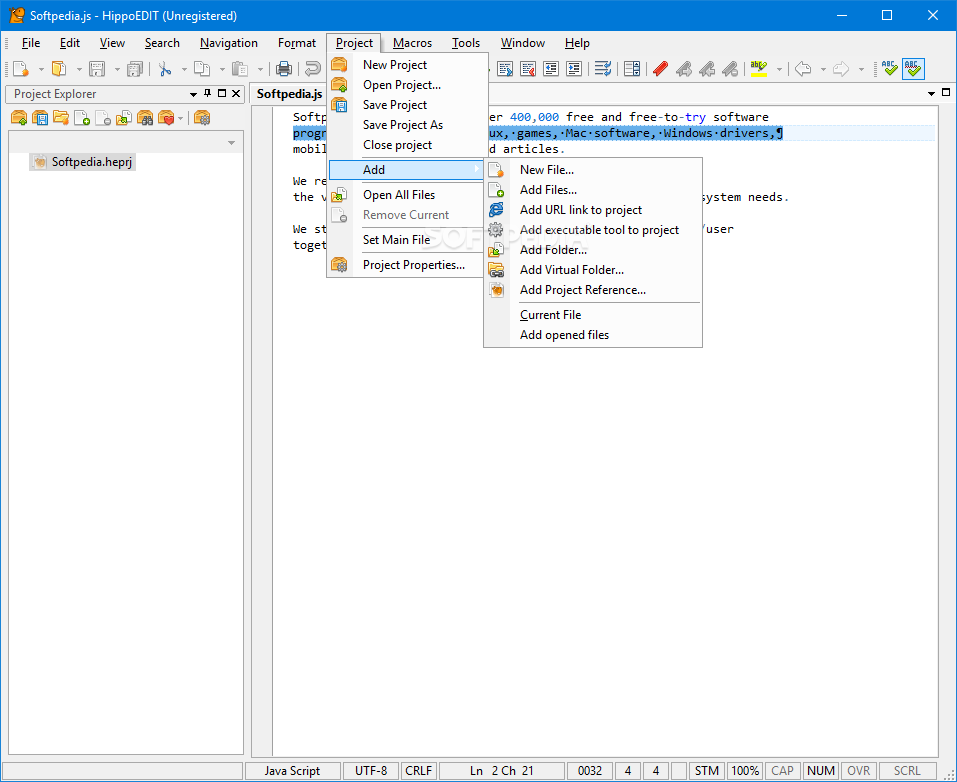Click the split view toolbar icon
957x782 pixels.
632,68
